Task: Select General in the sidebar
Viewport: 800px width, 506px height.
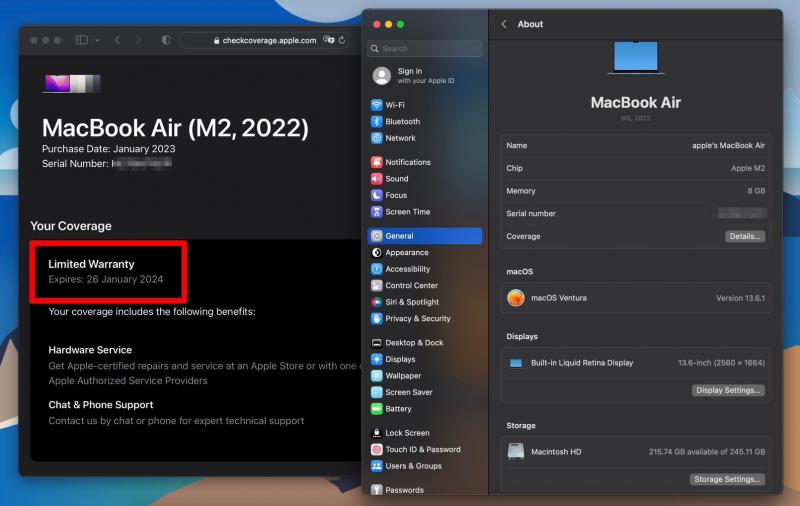Action: point(424,236)
